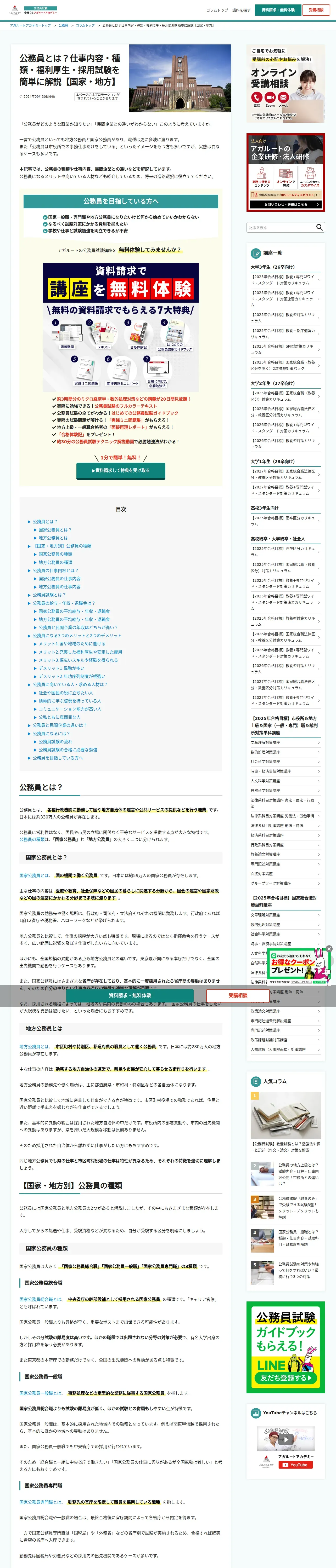Open the LINE guidebook registration banner
Screen dimensions: 336x1568
pos(285,1347)
